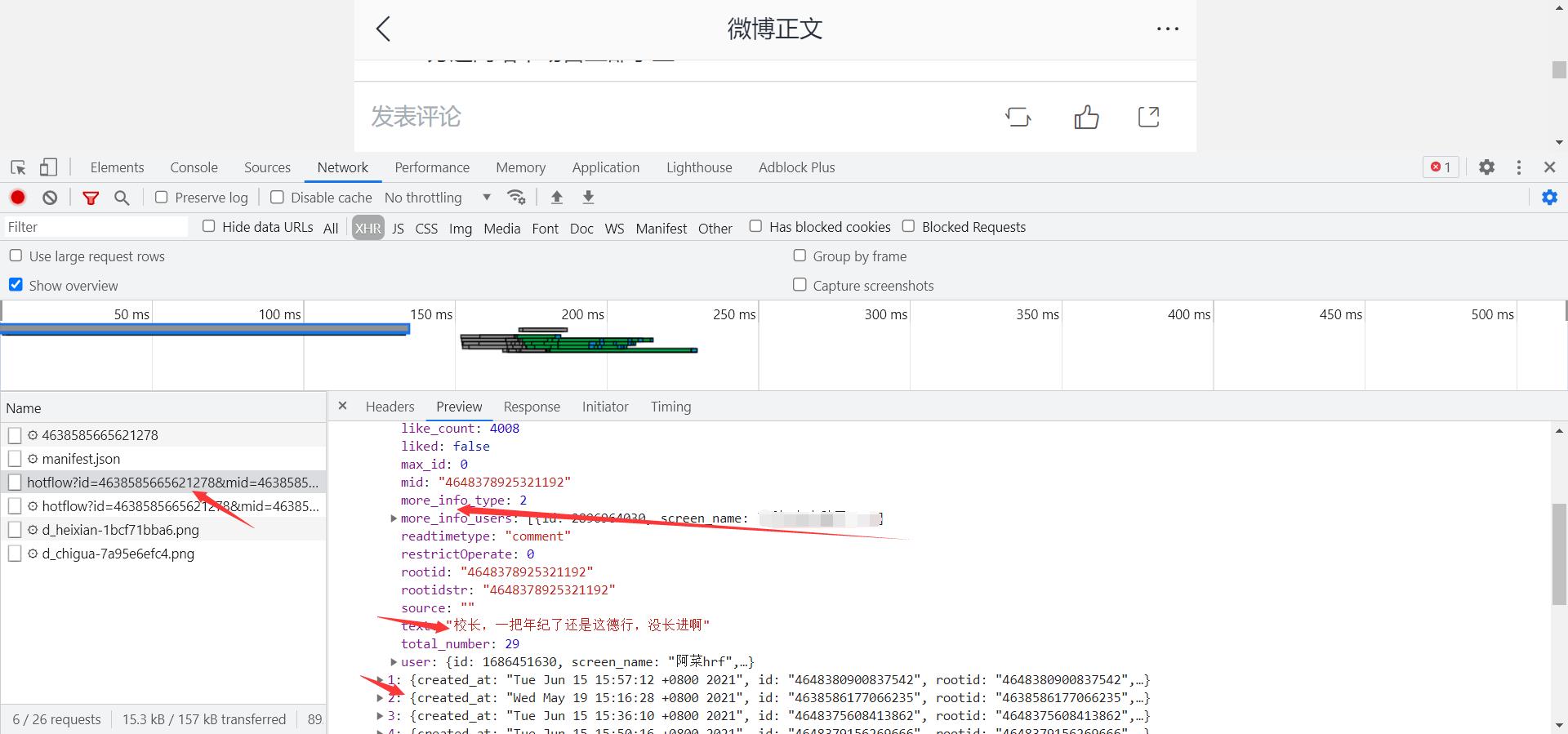The image size is (1568, 734).
Task: Export HAR with the download arrow
Action: tap(588, 198)
